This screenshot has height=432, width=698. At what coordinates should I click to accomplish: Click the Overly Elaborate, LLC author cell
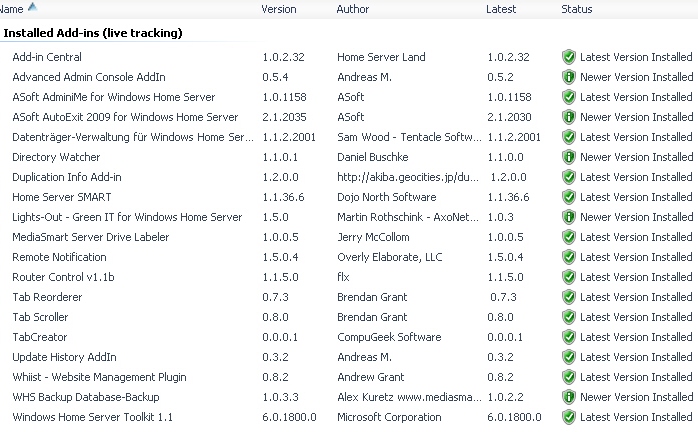[390, 257]
